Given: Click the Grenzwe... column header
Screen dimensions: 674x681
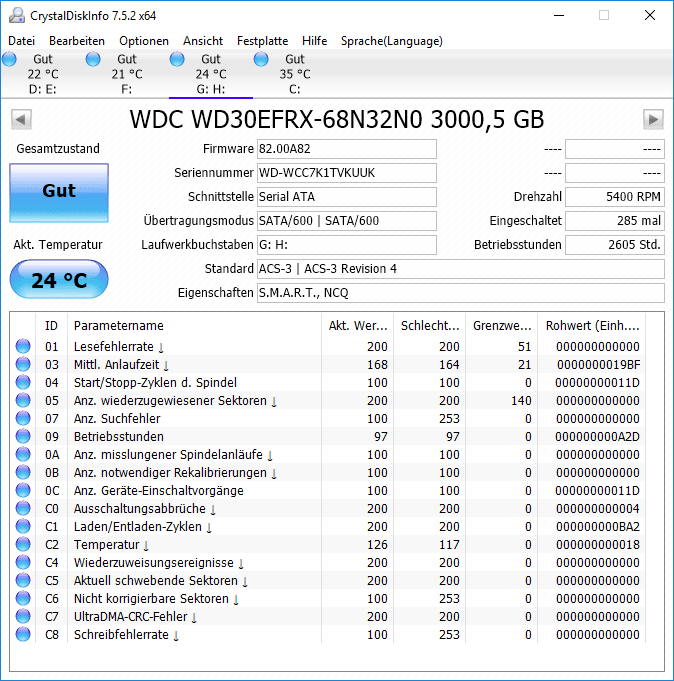Looking at the screenshot, I should point(502,325).
